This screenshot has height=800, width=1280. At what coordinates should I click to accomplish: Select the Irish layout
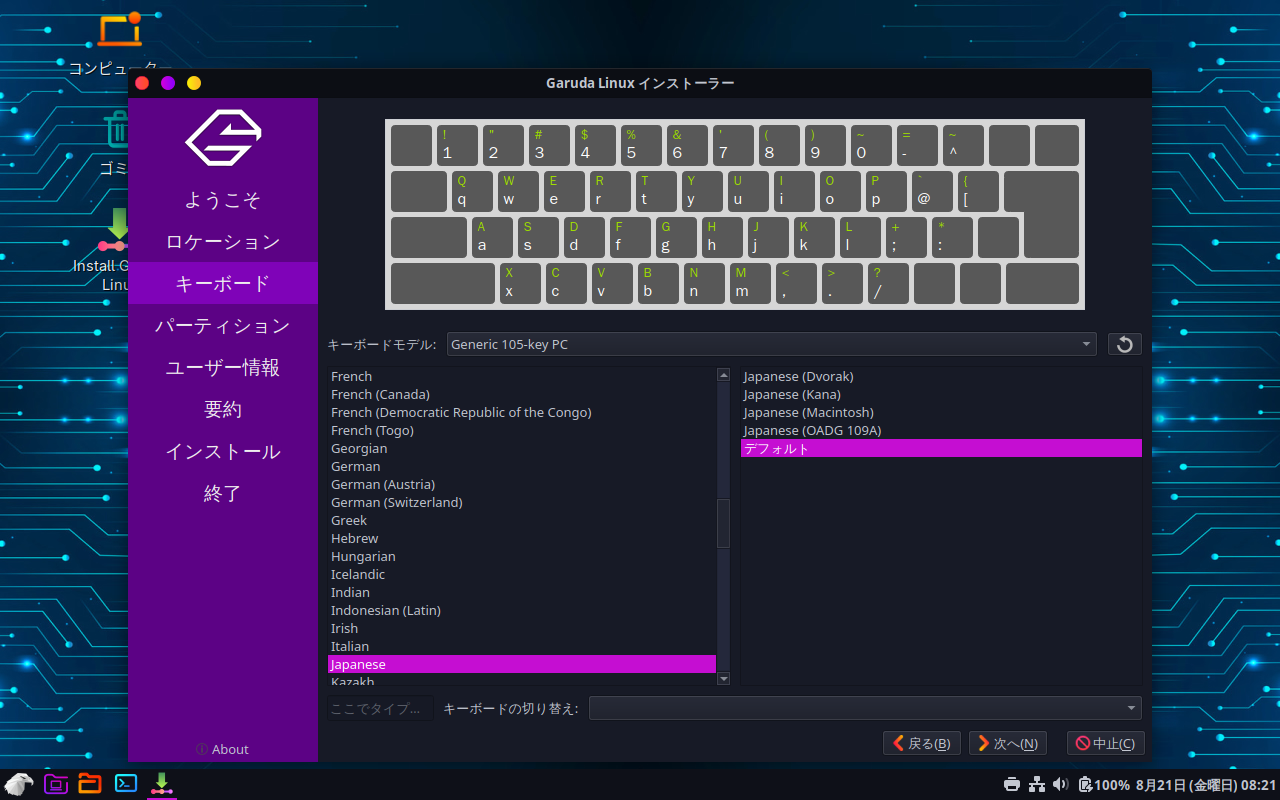pyautogui.click(x=522, y=628)
